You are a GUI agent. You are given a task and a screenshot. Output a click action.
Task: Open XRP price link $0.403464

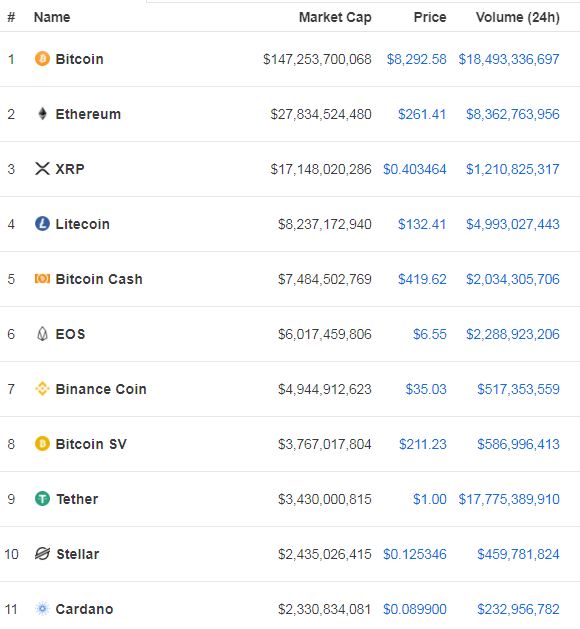tap(415, 169)
